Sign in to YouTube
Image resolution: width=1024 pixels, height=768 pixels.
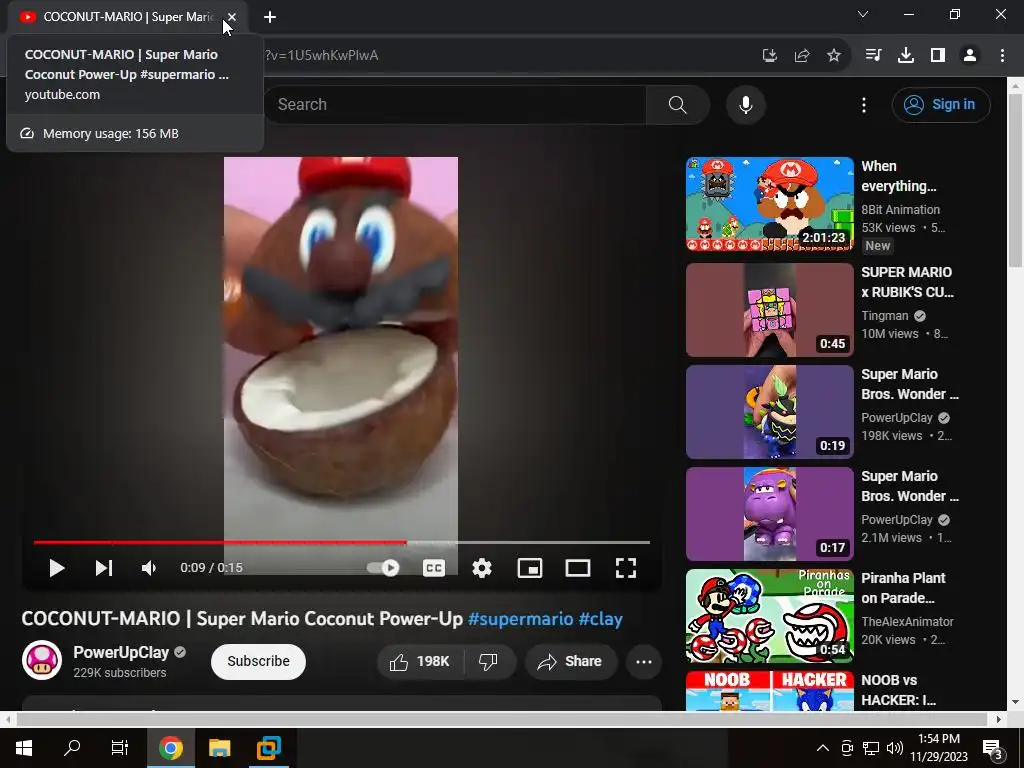(940, 104)
